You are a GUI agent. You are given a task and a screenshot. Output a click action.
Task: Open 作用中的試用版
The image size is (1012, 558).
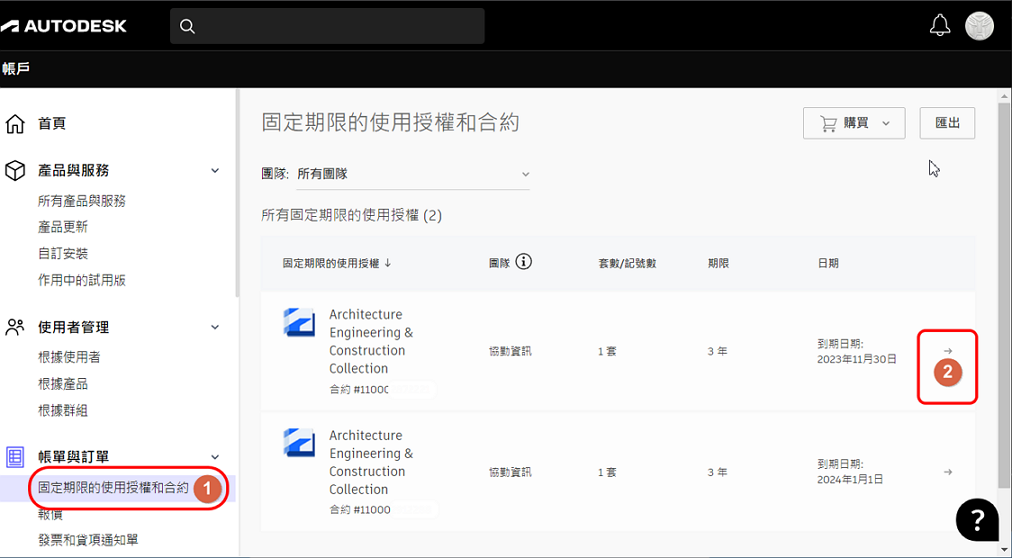(82, 280)
